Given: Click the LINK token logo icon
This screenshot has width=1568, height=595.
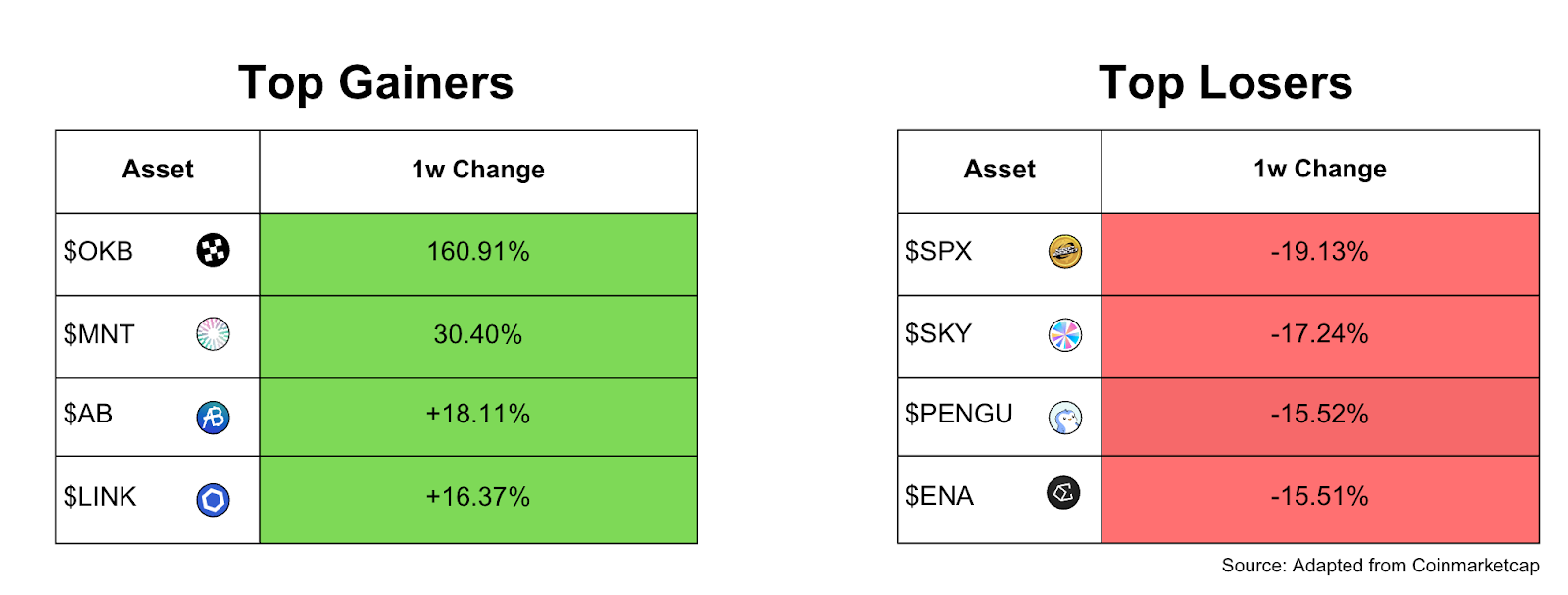Looking at the screenshot, I should [x=213, y=500].
